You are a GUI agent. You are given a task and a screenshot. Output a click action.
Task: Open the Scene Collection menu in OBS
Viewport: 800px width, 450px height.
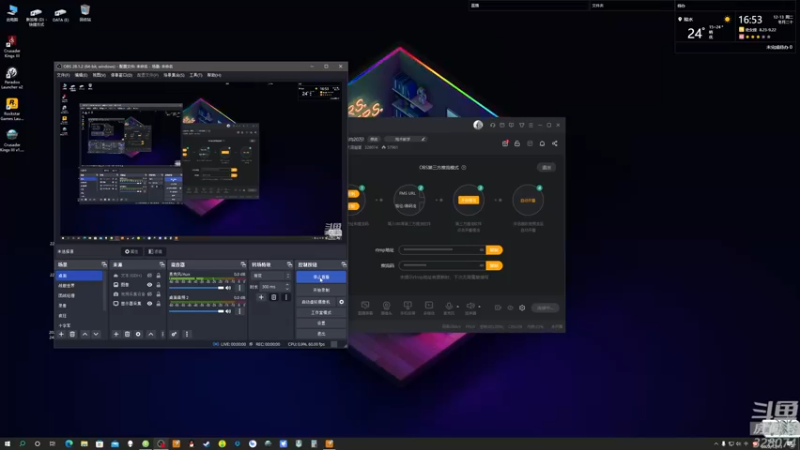173,75
